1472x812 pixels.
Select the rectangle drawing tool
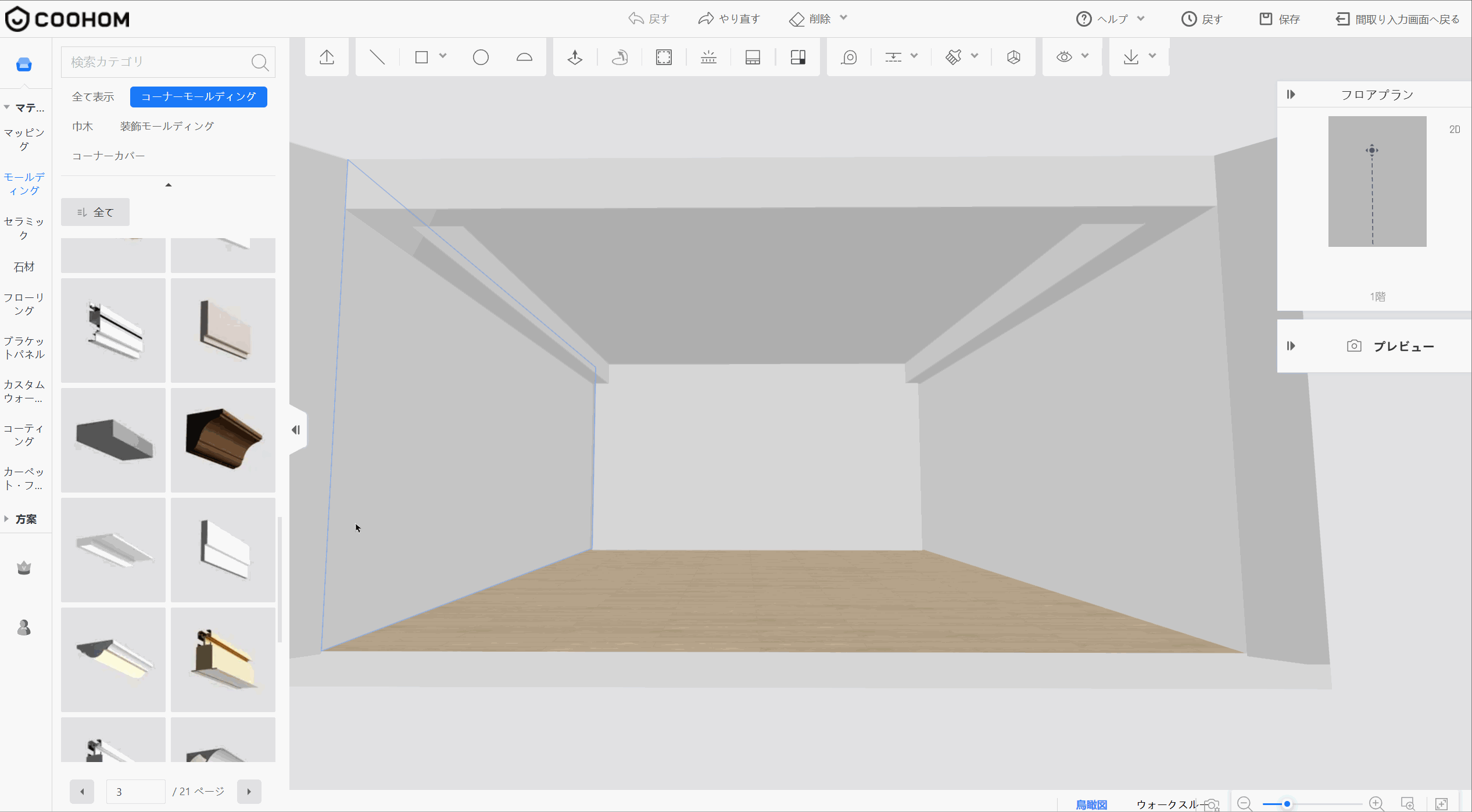pos(421,57)
